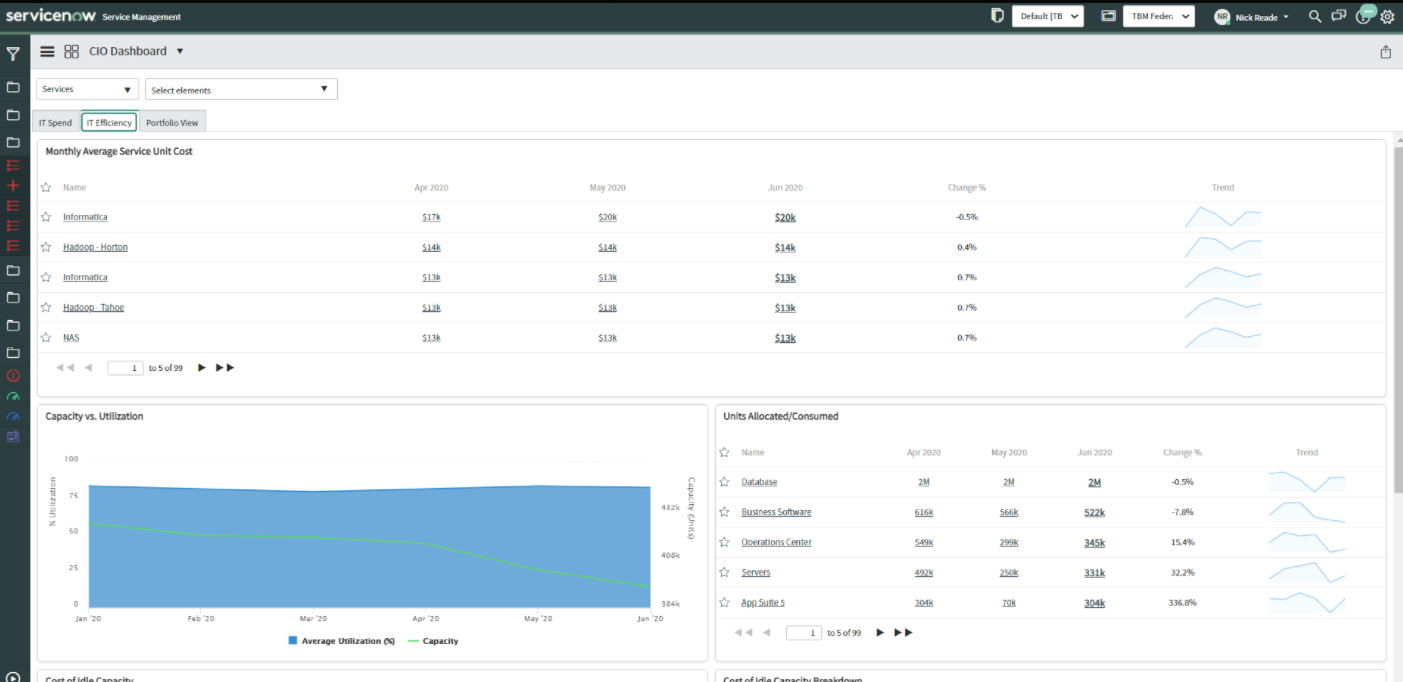The height and width of the screenshot is (682, 1403).
Task: Click the share icon on dashboard header
Action: (1386, 52)
